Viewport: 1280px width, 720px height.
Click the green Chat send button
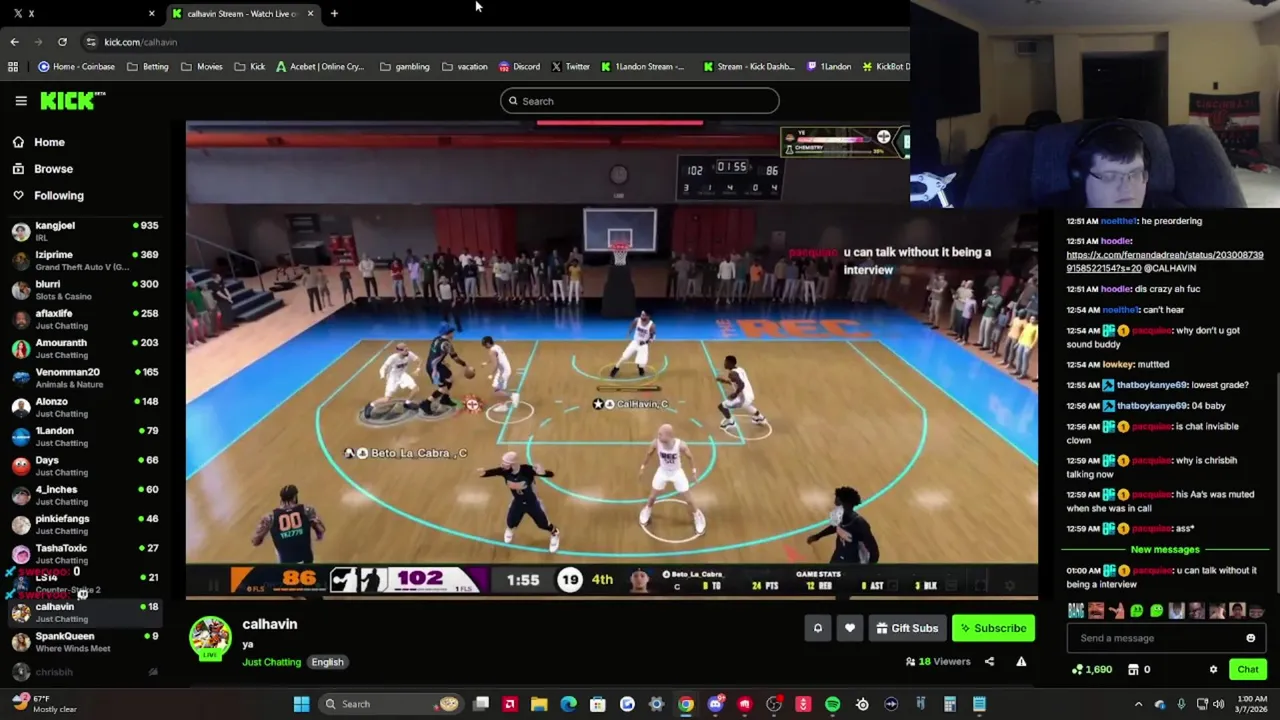(x=1248, y=669)
